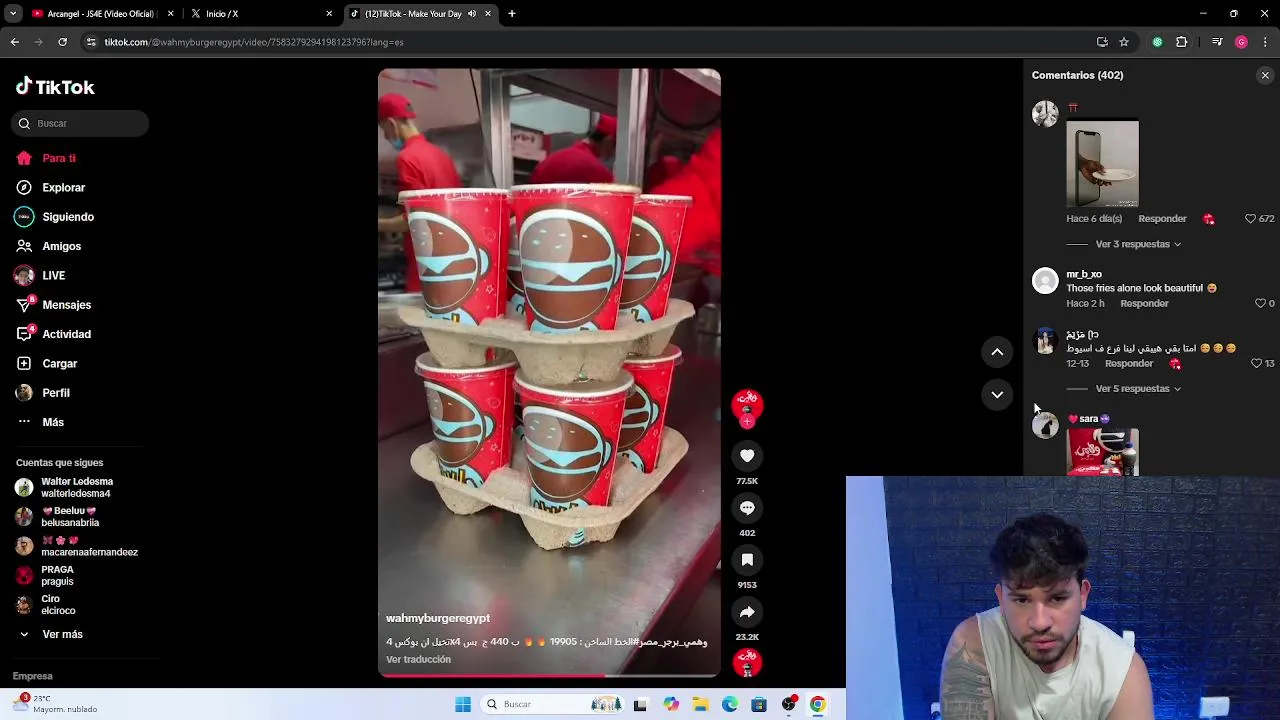Open Siguiendo in the sidebar

point(68,217)
